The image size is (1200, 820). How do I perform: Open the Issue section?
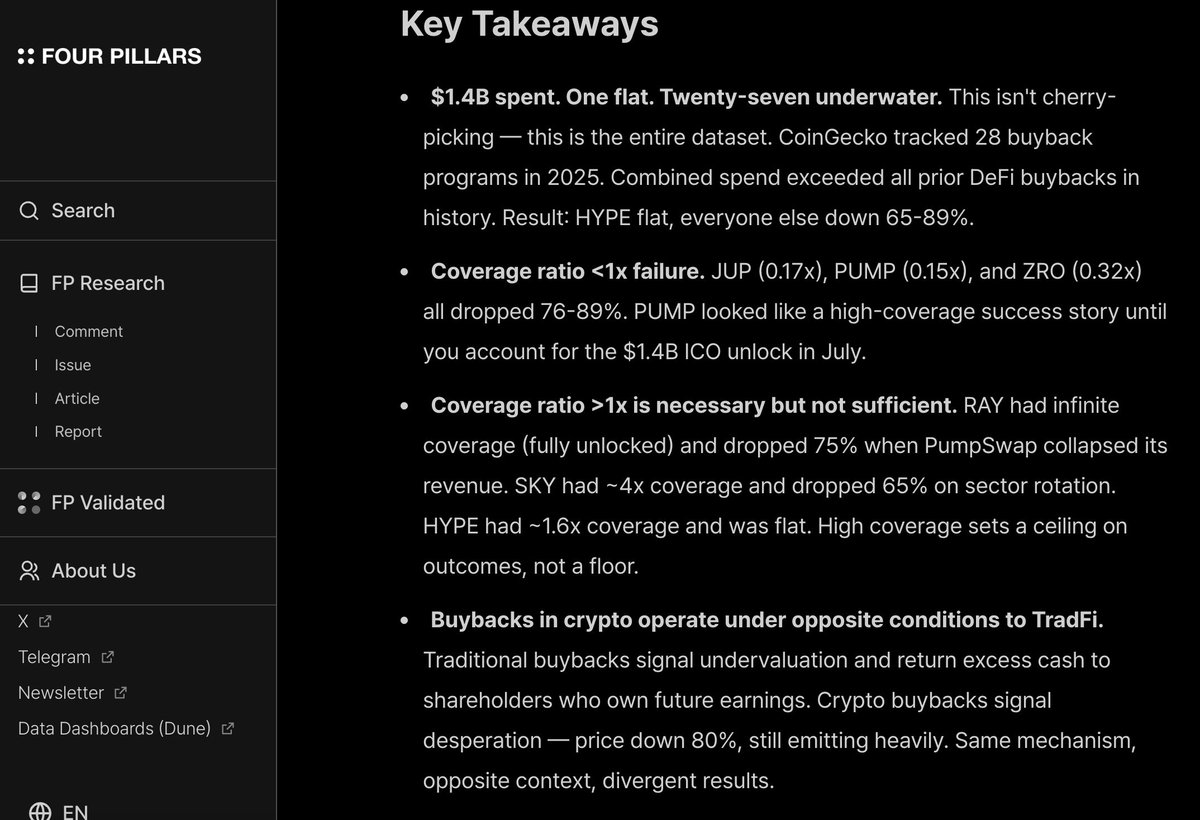coord(73,365)
